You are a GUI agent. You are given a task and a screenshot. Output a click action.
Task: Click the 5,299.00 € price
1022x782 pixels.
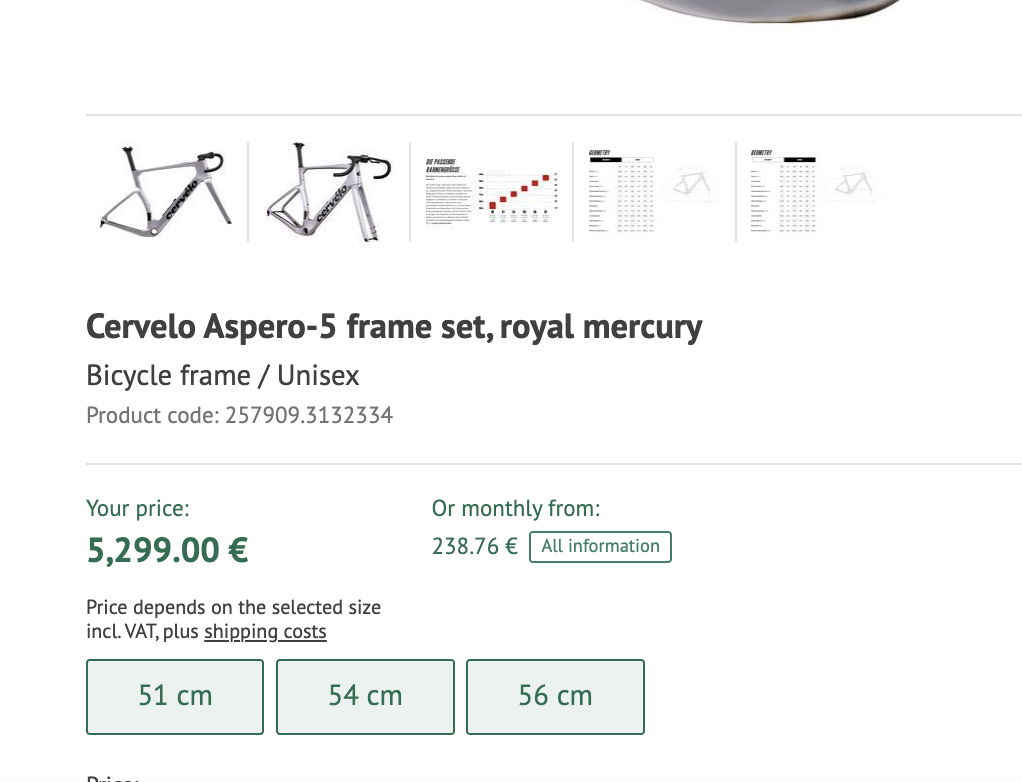167,550
